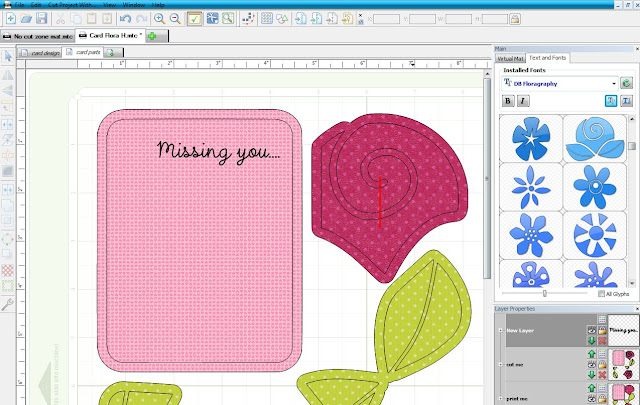Toggle the aspect ratio lock icon
Image resolution: width=640 pixels, height=405 pixels.
(515, 19)
